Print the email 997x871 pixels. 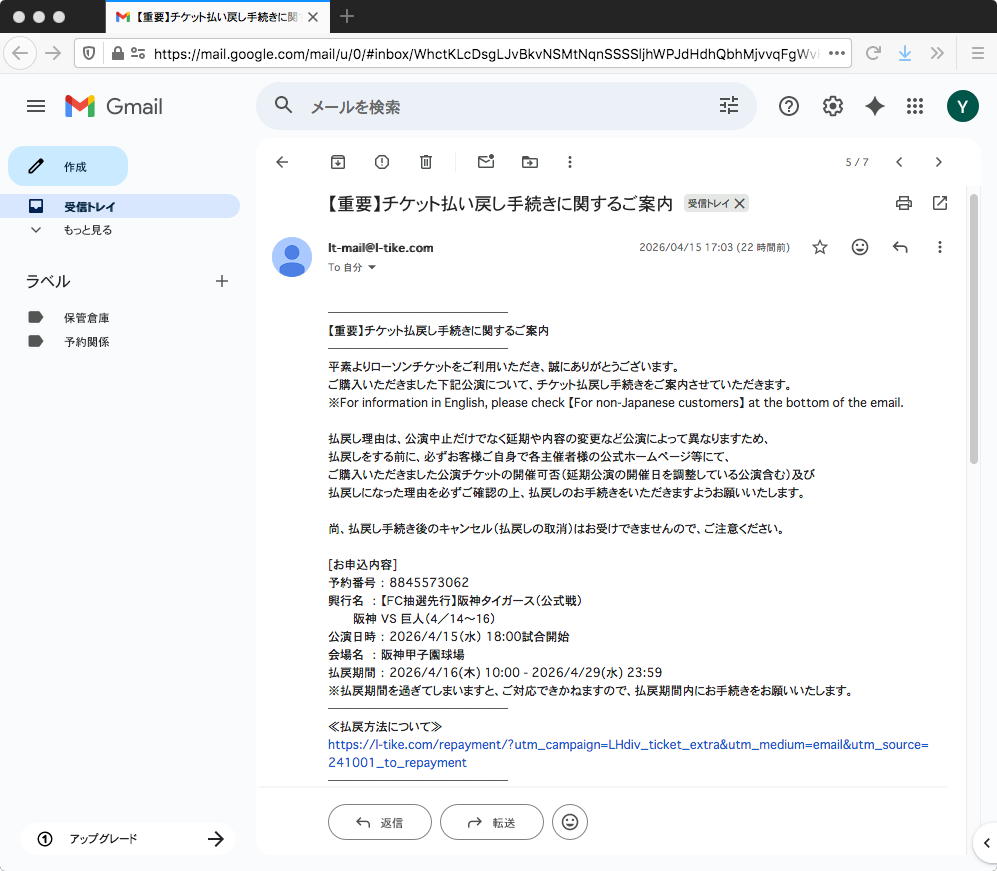904,203
